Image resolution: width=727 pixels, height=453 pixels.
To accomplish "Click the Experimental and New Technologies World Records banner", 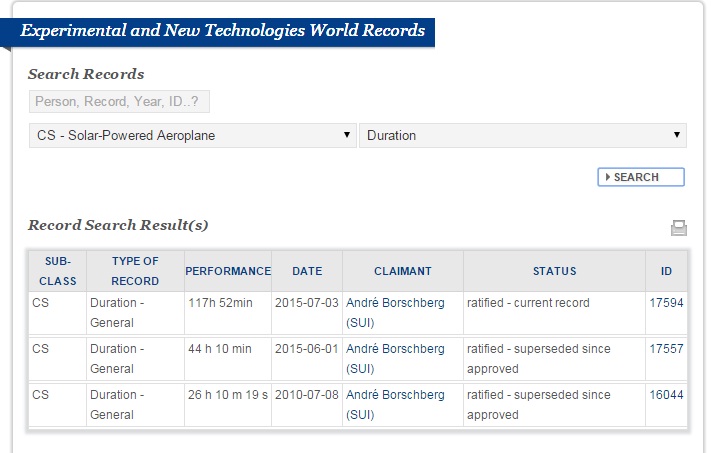I will point(222,31).
